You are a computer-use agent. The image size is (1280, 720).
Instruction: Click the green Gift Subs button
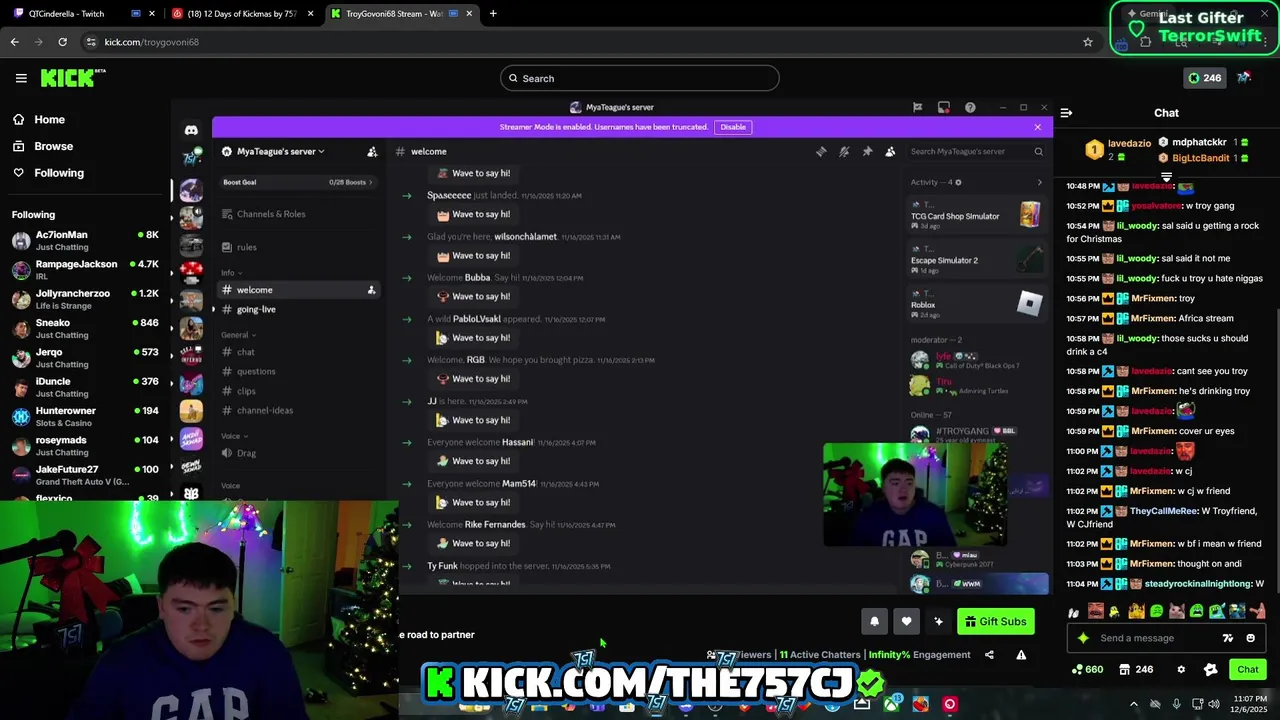[x=995, y=622]
